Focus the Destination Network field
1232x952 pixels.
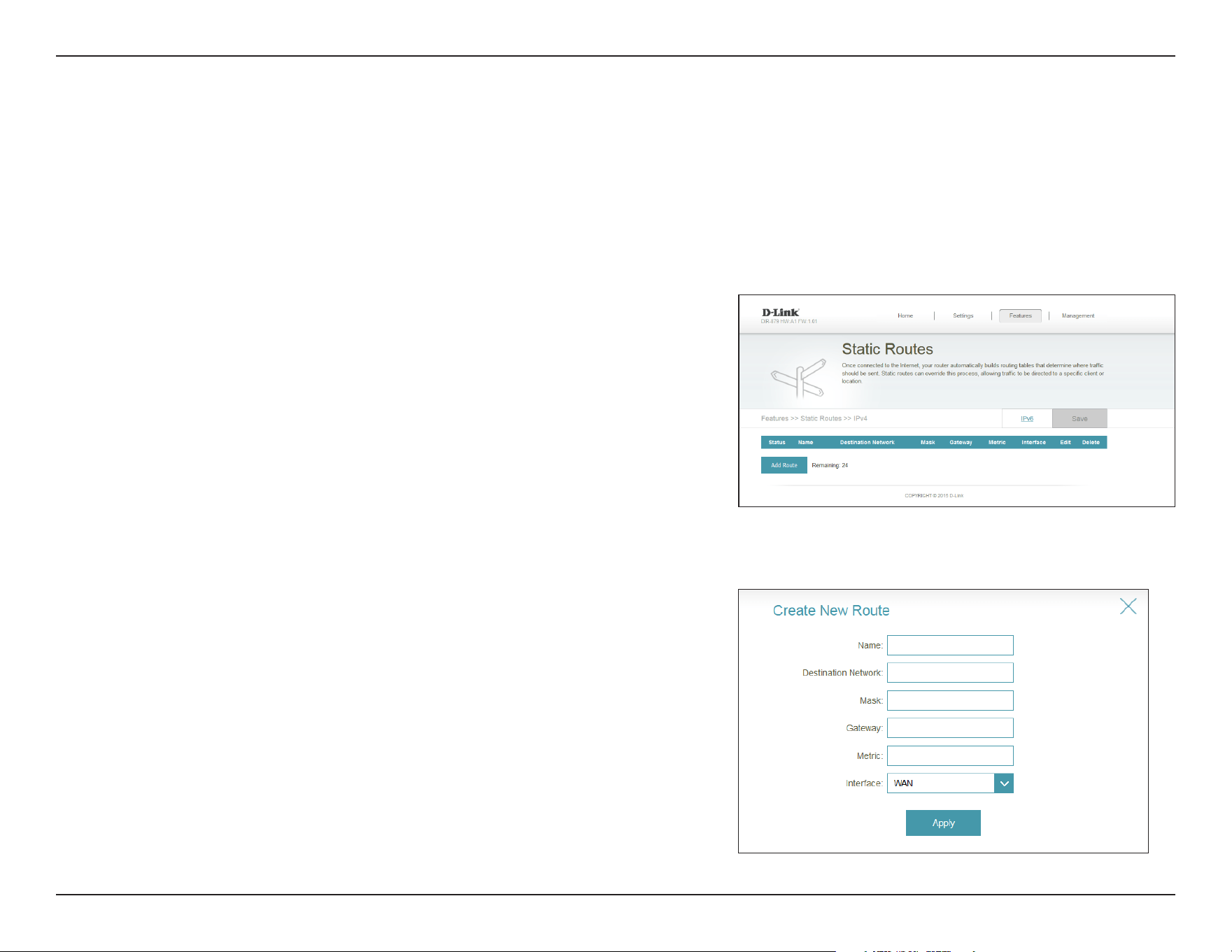click(950, 673)
